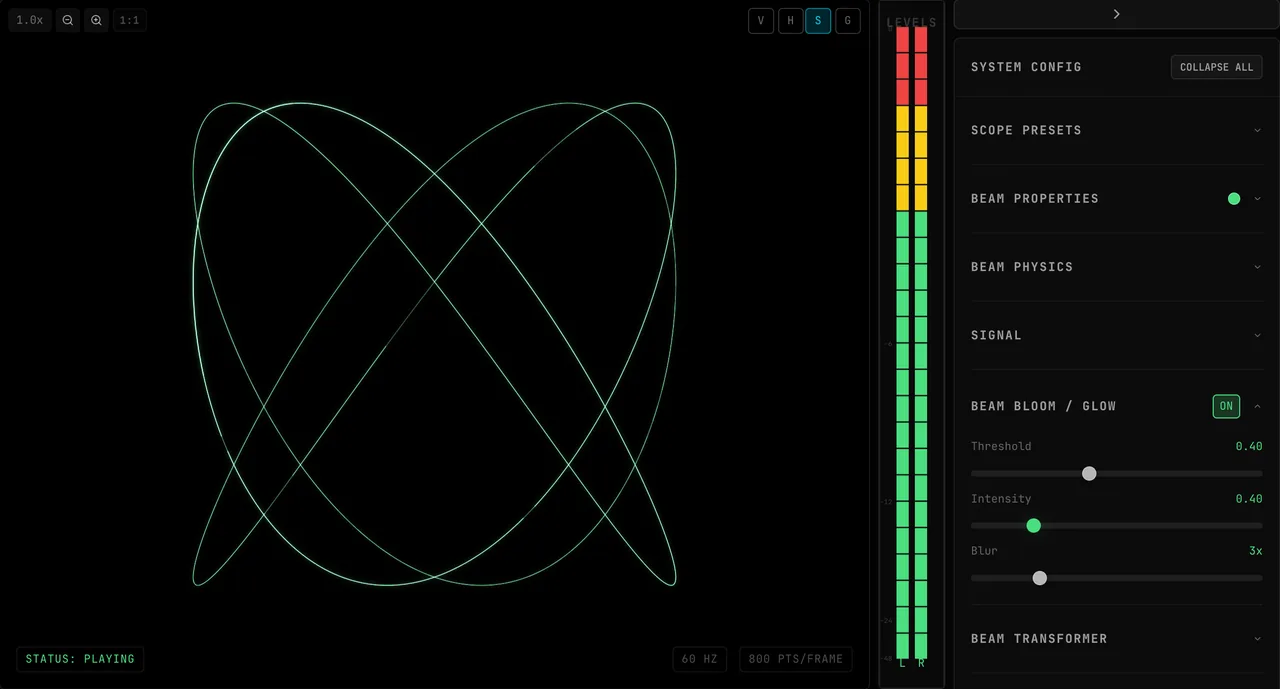The height and width of the screenshot is (689, 1280).
Task: Click the zoom in magnifier icon
Action: click(96, 20)
